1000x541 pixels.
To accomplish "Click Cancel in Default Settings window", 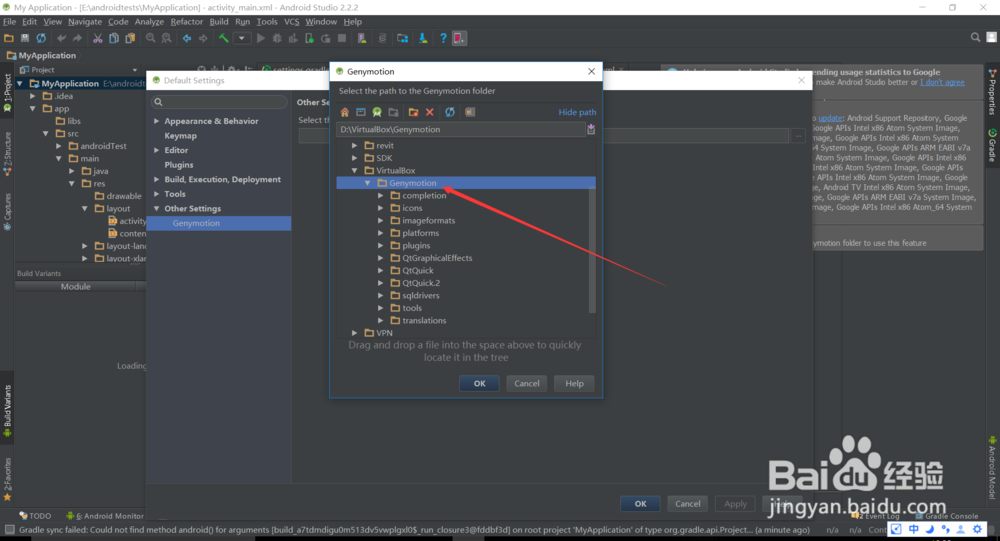I will point(688,504).
